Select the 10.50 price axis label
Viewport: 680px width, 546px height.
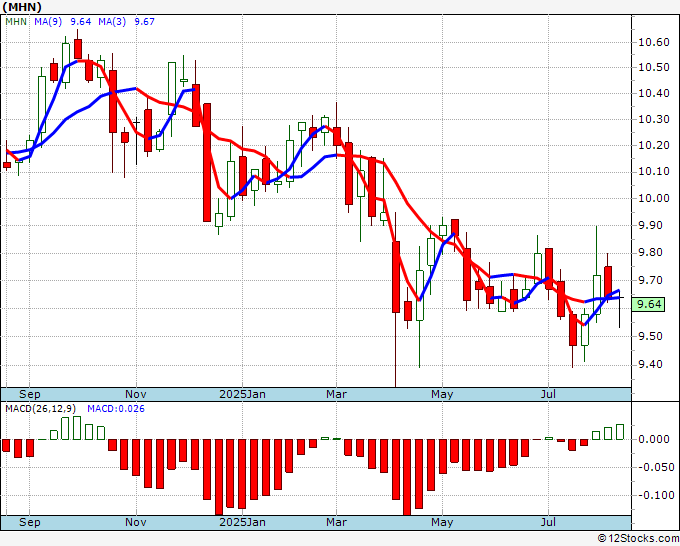[654, 68]
